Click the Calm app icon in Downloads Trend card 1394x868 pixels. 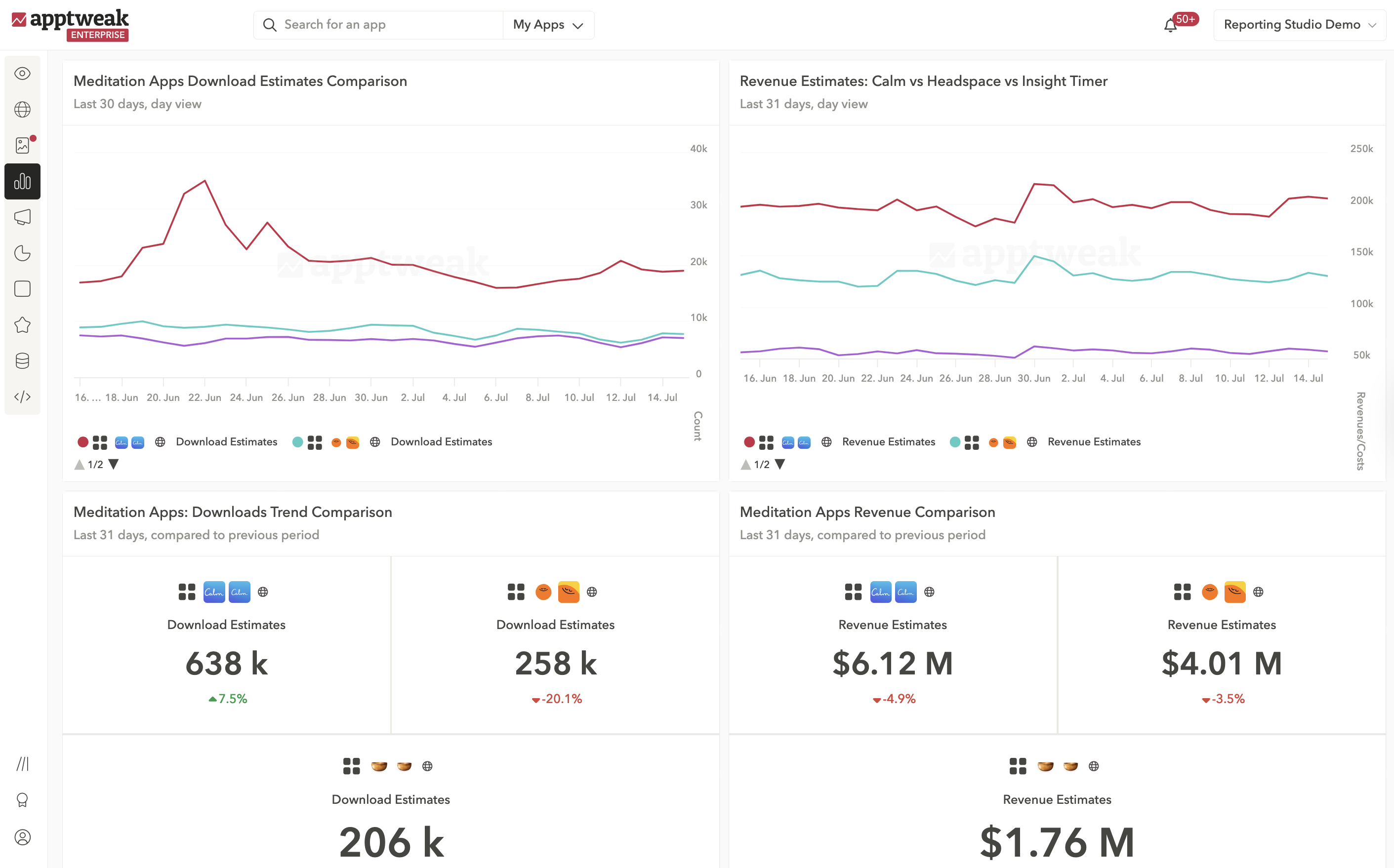point(214,592)
